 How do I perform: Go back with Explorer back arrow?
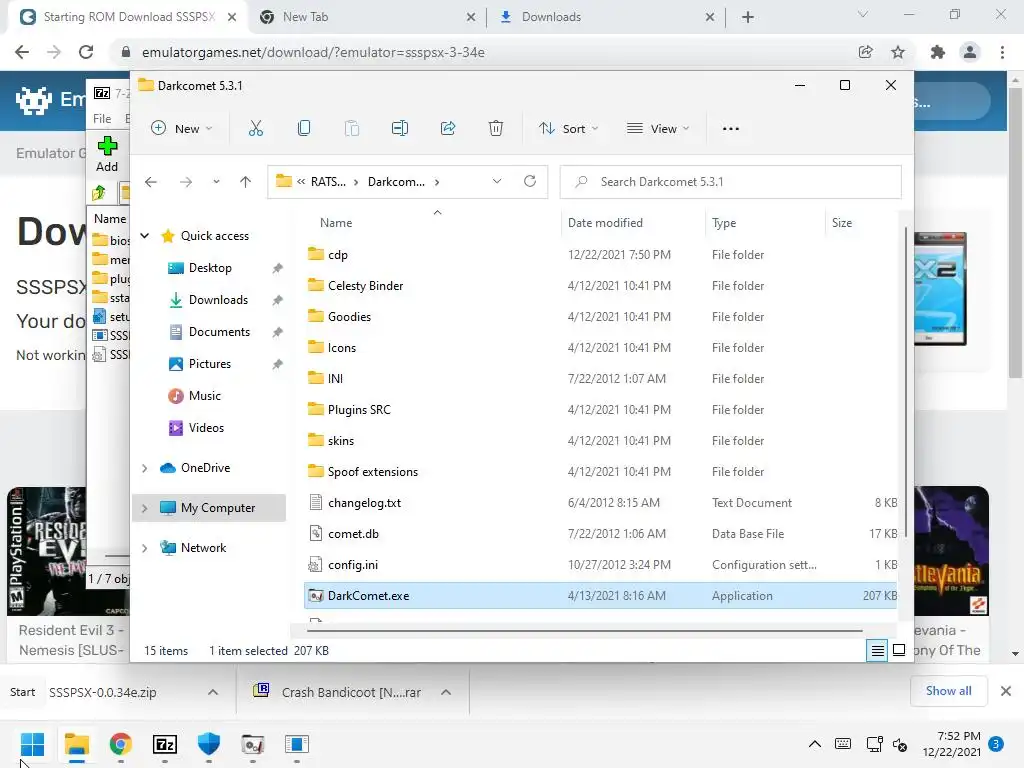[151, 182]
